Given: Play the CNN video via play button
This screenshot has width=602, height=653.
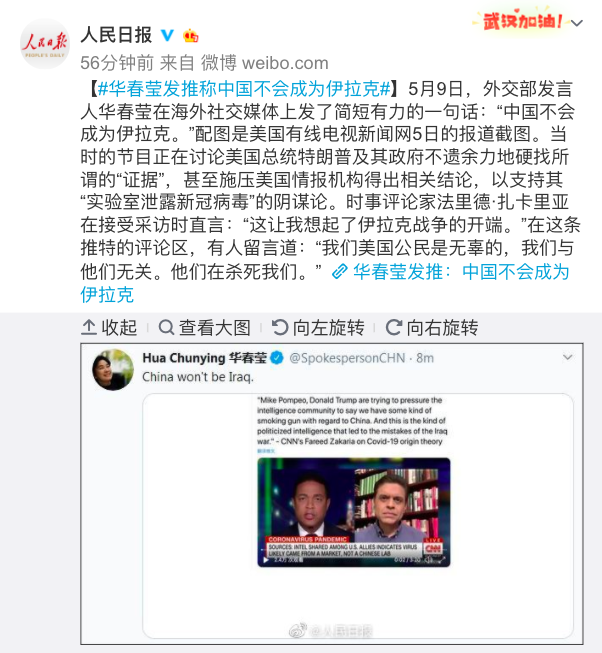Looking at the screenshot, I should point(266,560).
